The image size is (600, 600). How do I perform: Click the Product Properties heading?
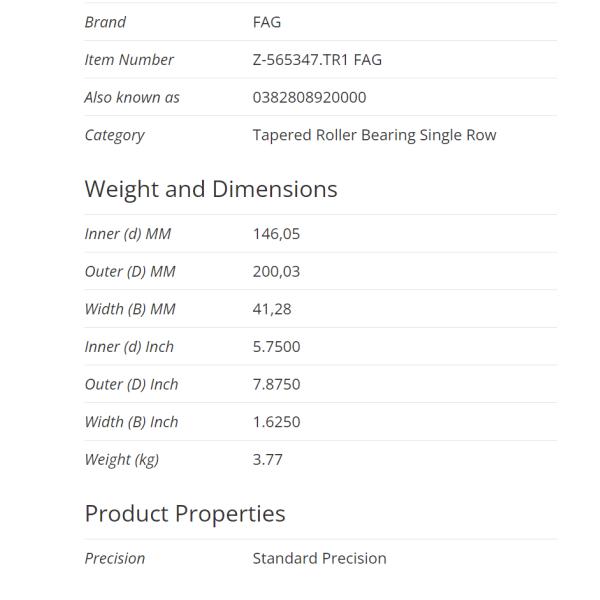pyautogui.click(x=185, y=514)
